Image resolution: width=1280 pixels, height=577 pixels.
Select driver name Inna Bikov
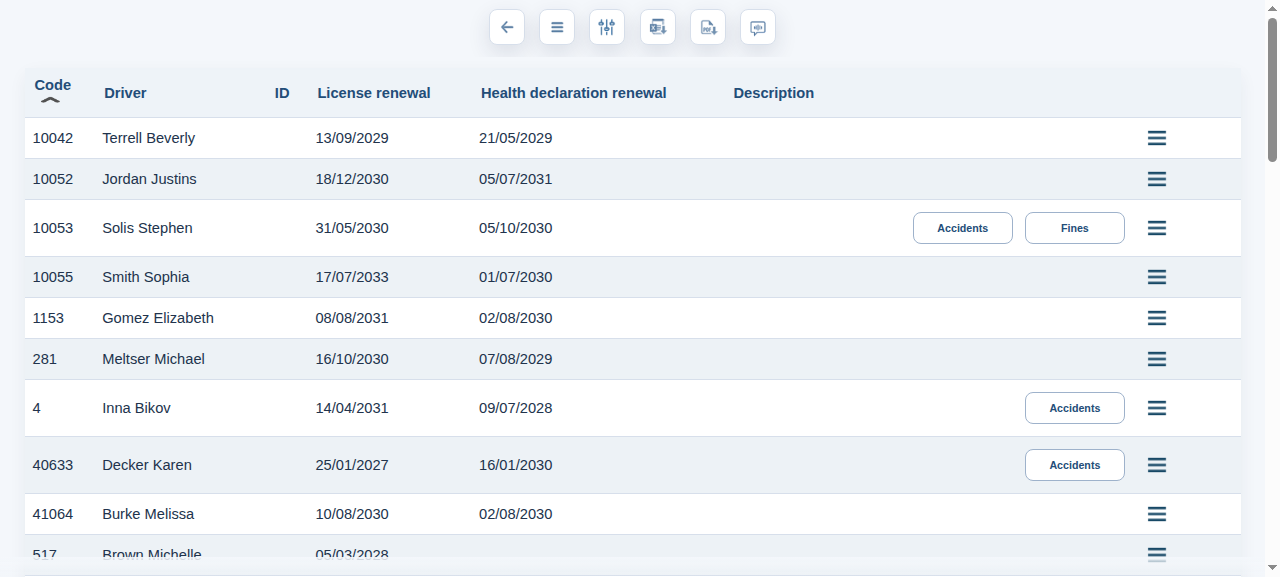pyautogui.click(x=136, y=408)
